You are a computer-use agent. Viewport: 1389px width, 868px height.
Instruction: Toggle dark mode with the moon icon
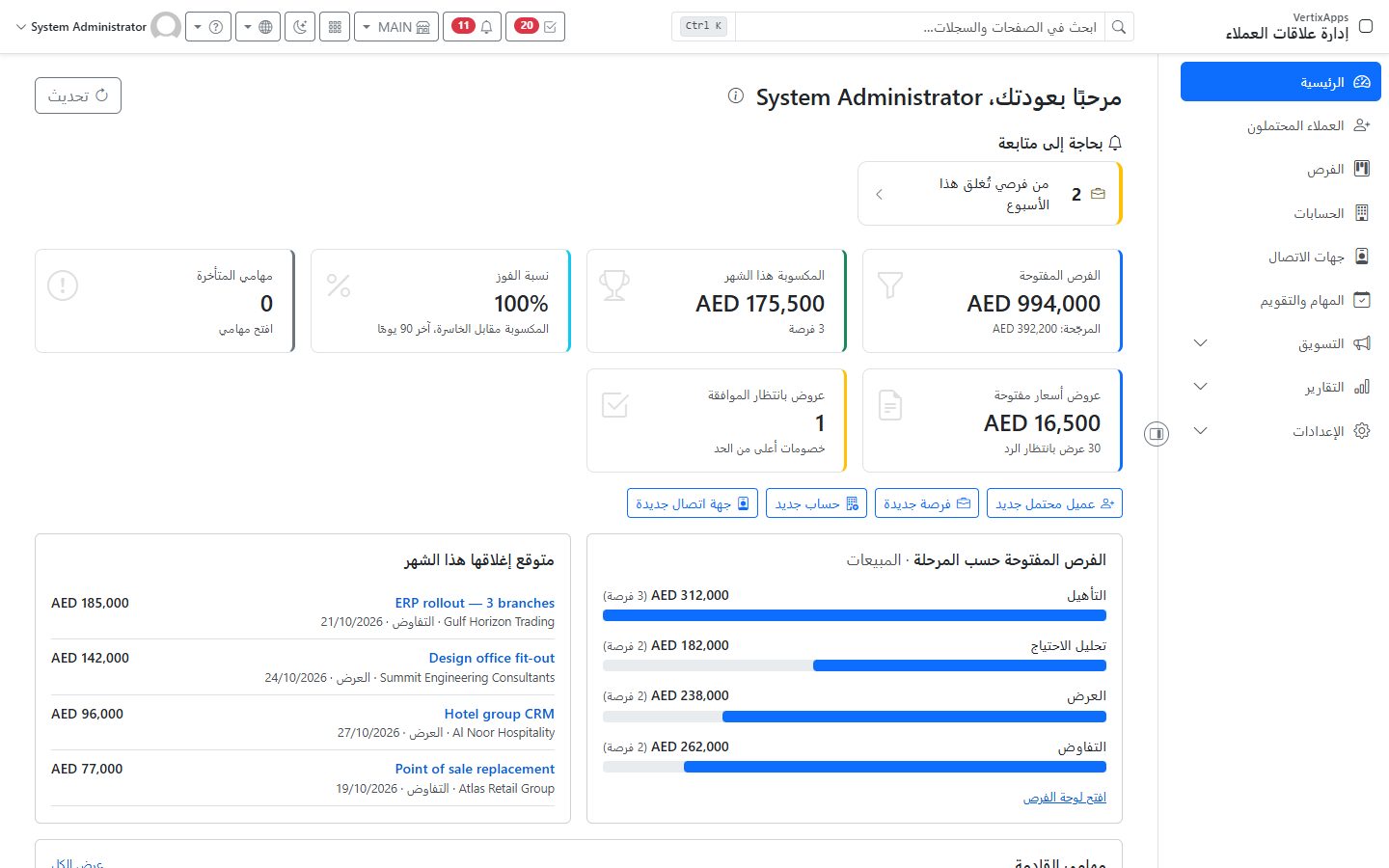pos(301,27)
